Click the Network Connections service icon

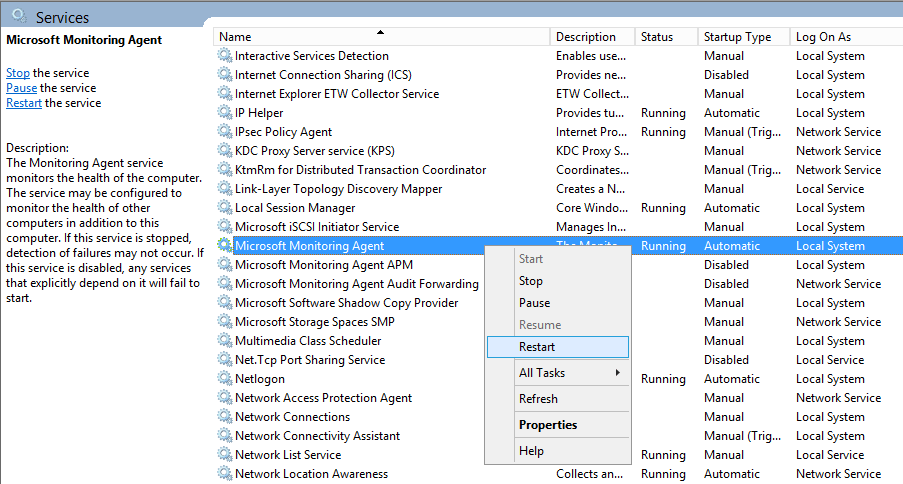pos(225,417)
